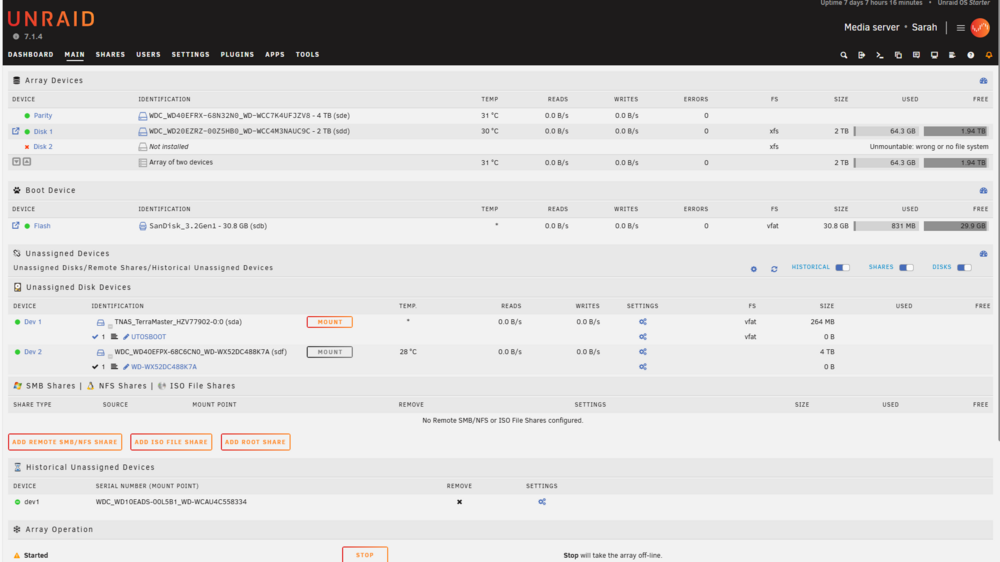Image resolution: width=1000 pixels, height=562 pixels.
Task: Open the Flash browse icon
Action: pos(15,225)
